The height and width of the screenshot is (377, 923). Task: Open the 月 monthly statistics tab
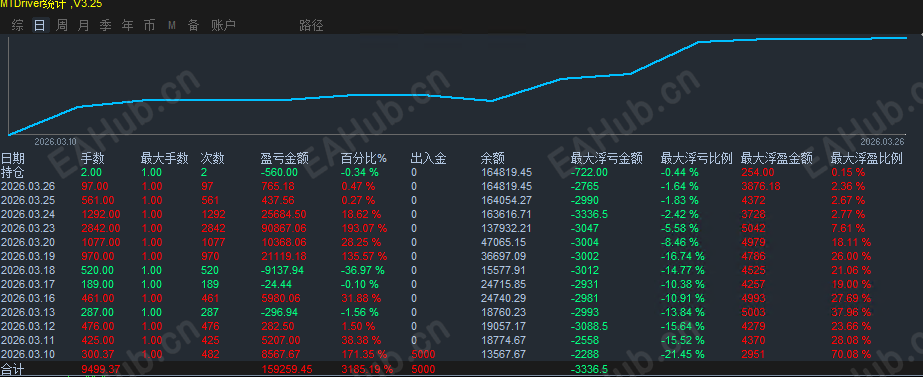point(84,25)
